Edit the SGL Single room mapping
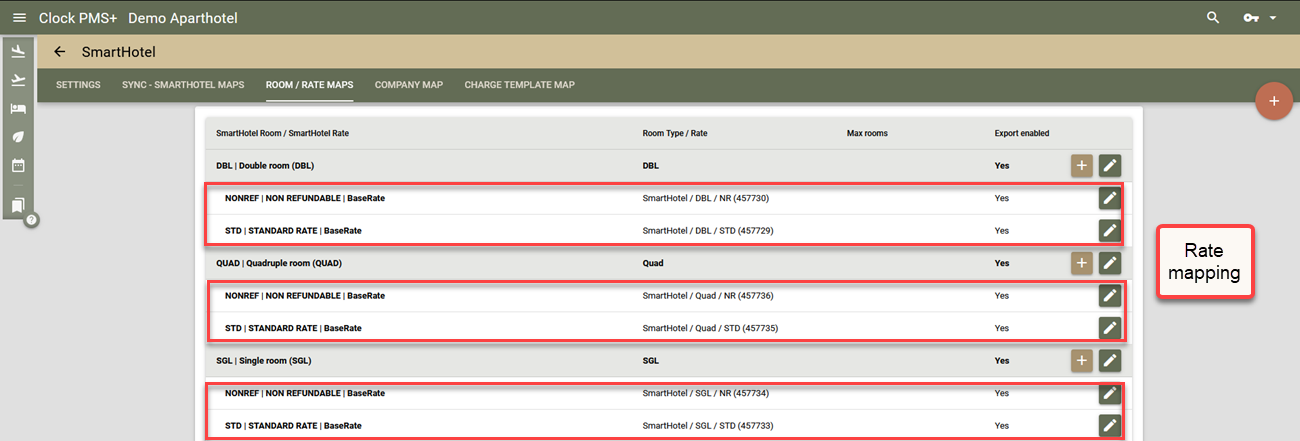This screenshot has width=1300, height=441. [x=1109, y=360]
